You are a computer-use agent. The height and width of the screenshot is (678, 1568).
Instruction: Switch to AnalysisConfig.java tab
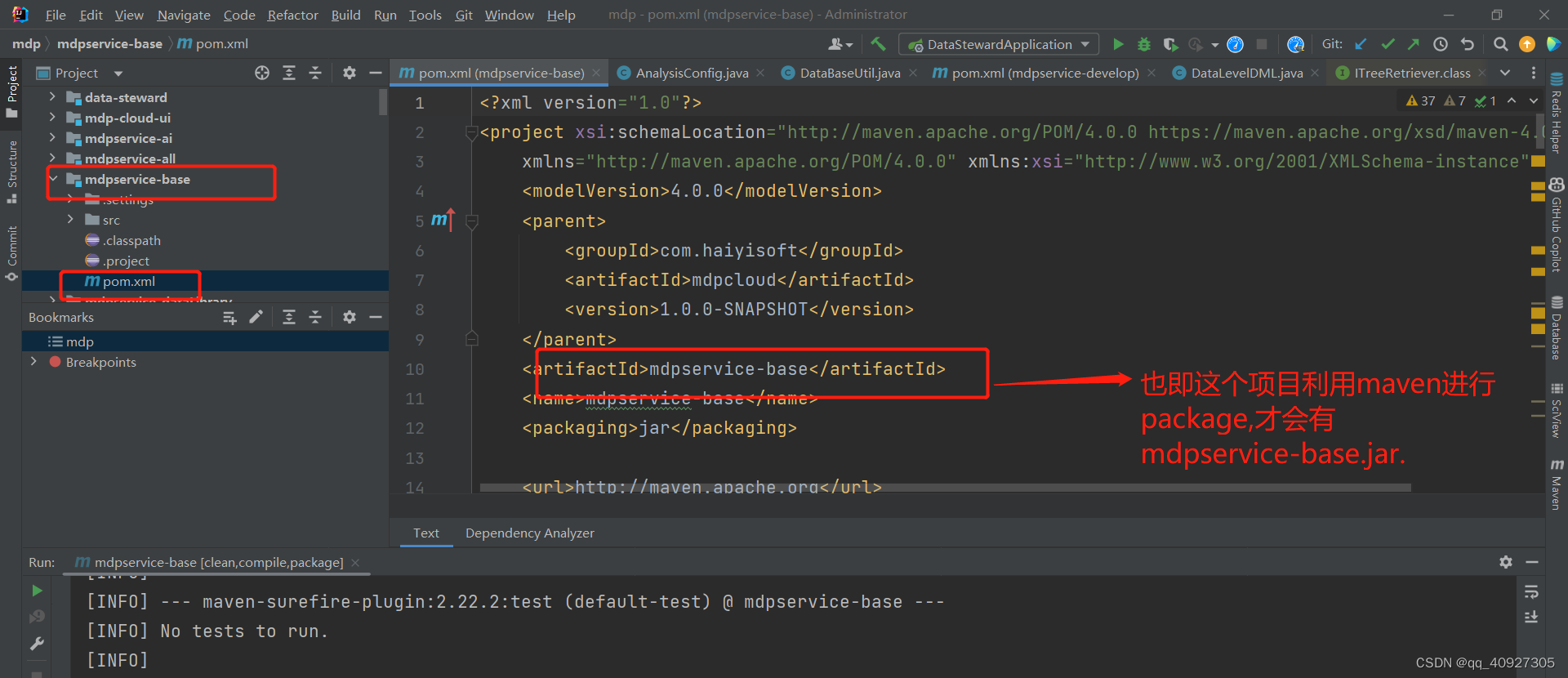coord(692,73)
